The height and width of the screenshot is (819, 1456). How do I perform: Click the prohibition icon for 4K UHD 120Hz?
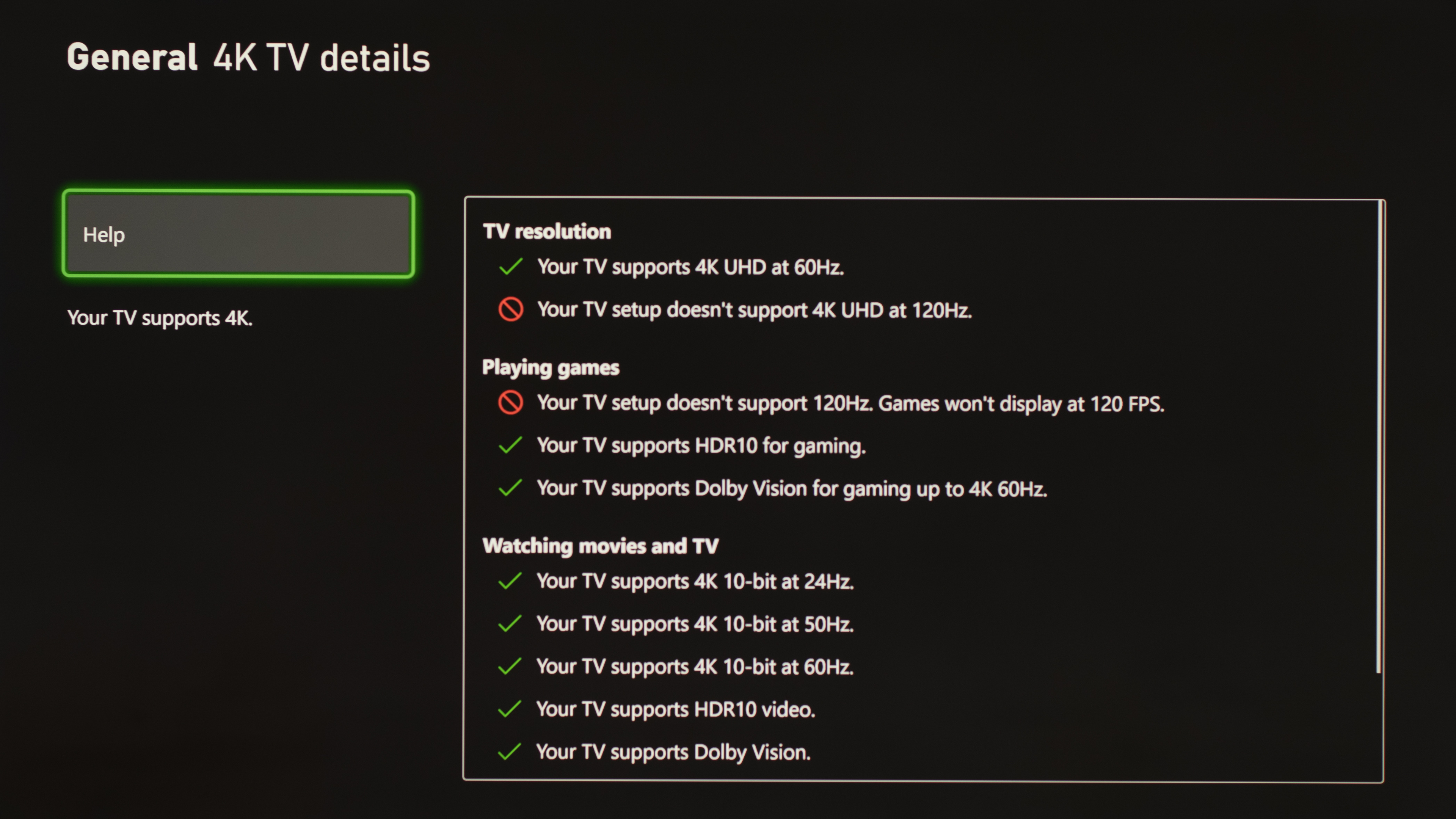pyautogui.click(x=510, y=310)
